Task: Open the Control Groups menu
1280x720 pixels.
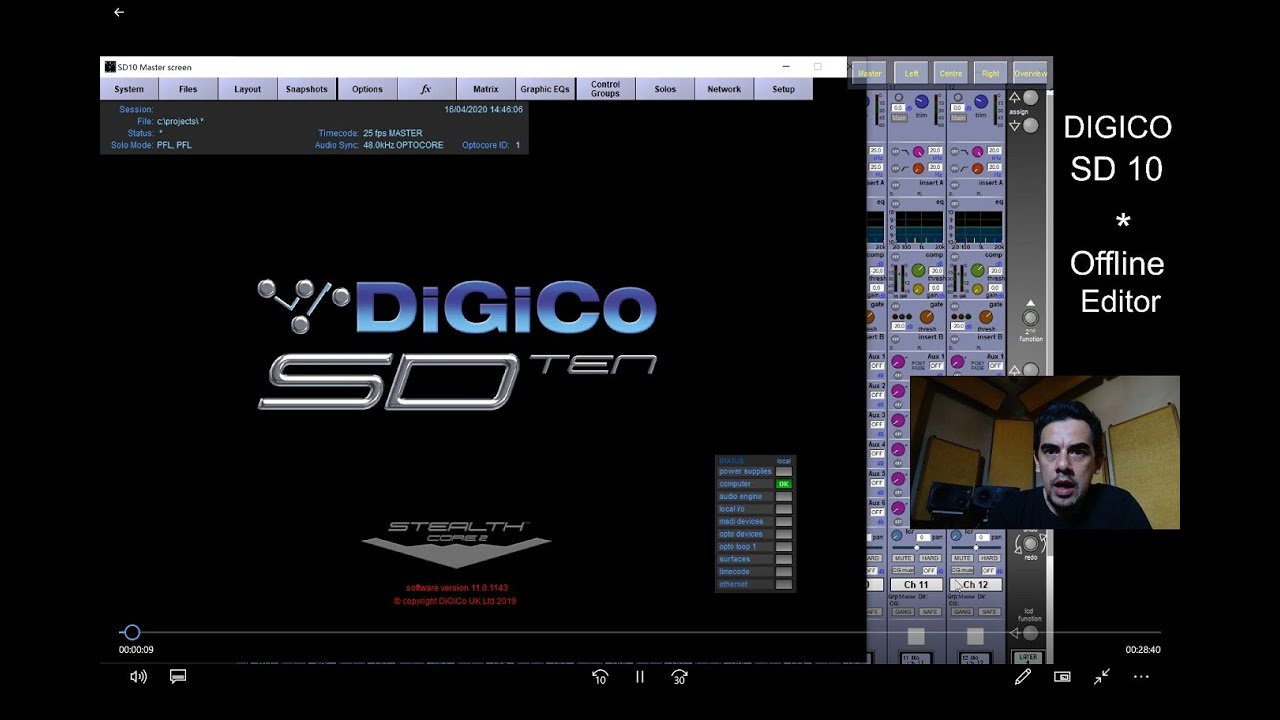Action: [x=605, y=89]
